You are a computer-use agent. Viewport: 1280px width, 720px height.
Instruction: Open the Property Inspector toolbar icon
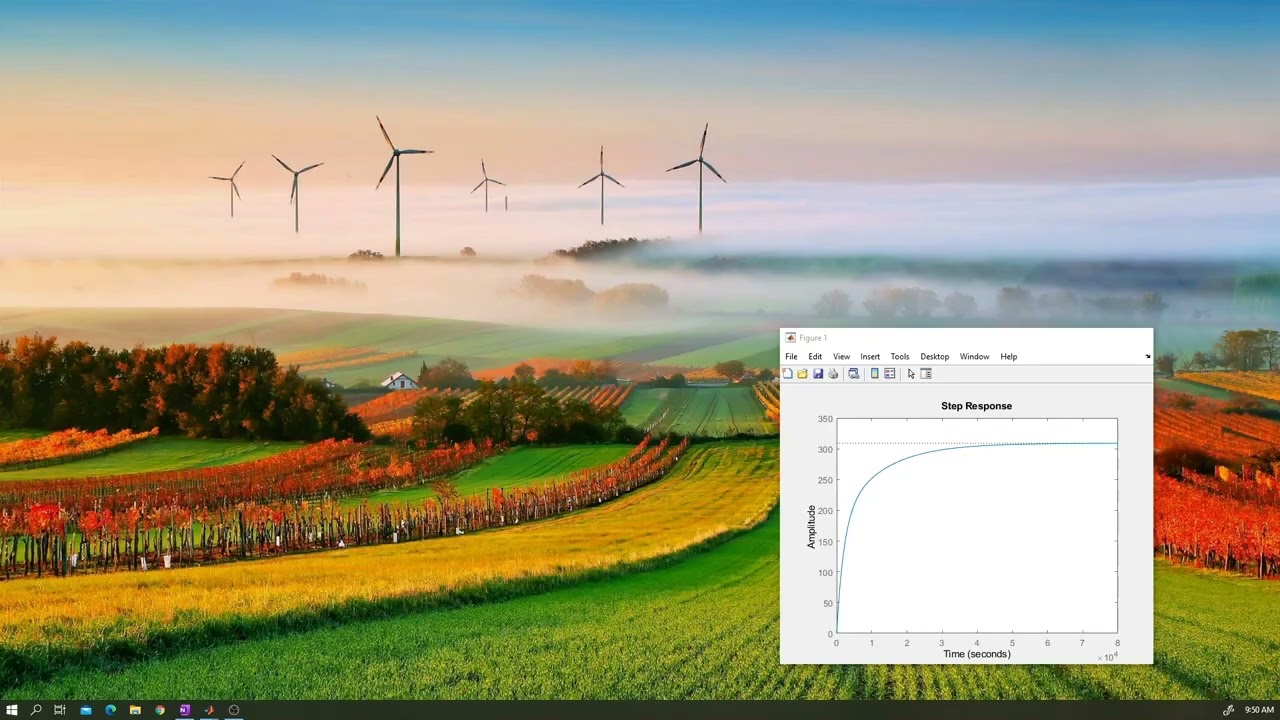pyautogui.click(x=926, y=374)
